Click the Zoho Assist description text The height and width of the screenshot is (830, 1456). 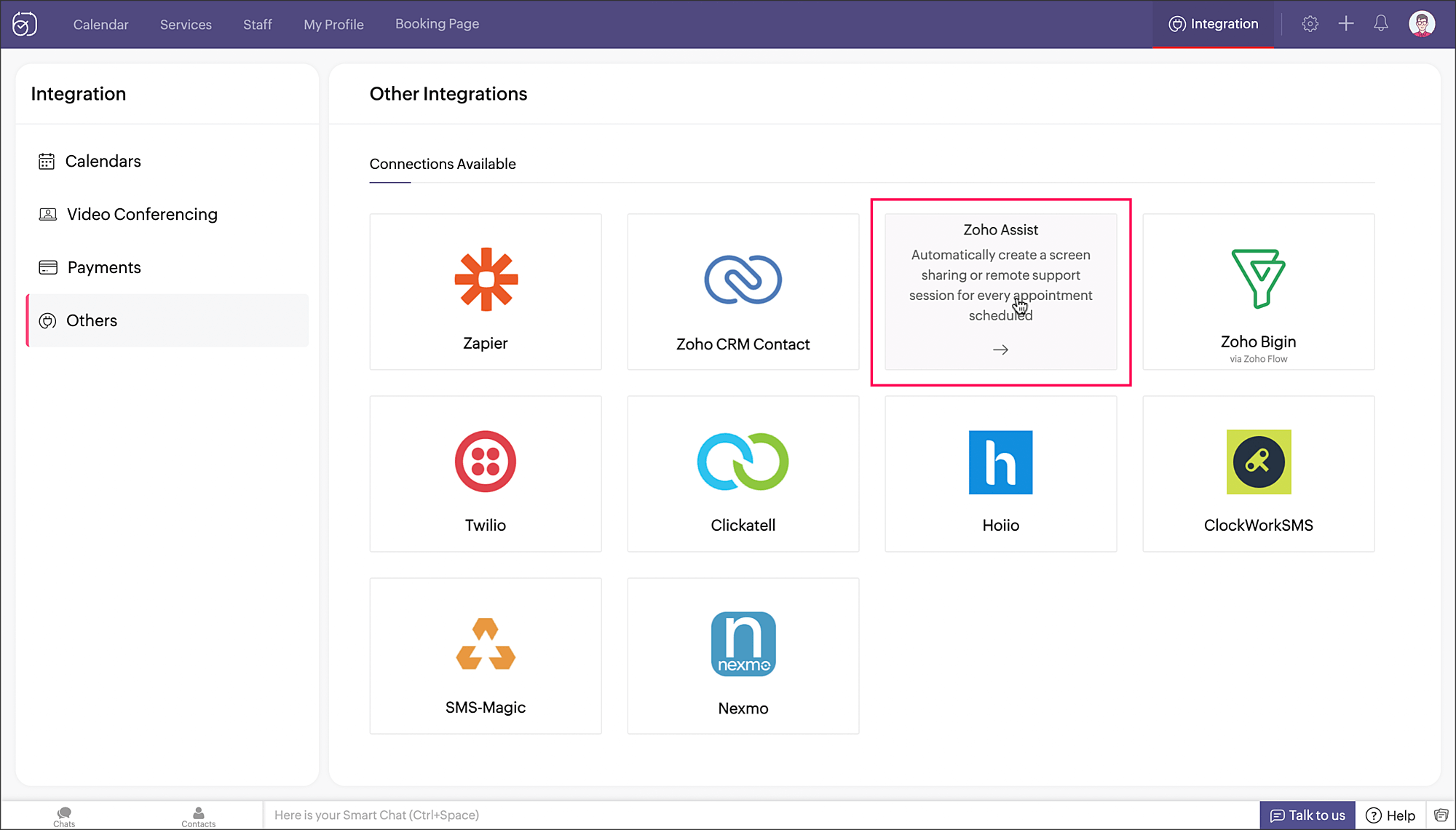pos(1000,285)
